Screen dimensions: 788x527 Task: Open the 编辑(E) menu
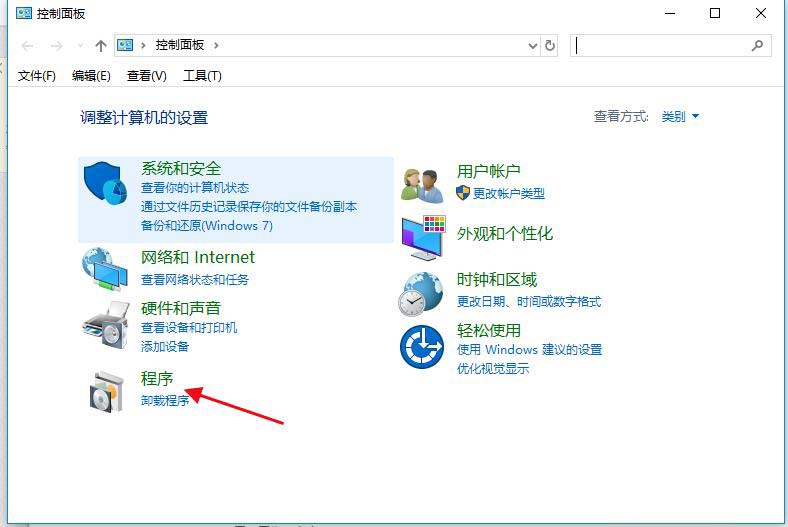click(91, 76)
